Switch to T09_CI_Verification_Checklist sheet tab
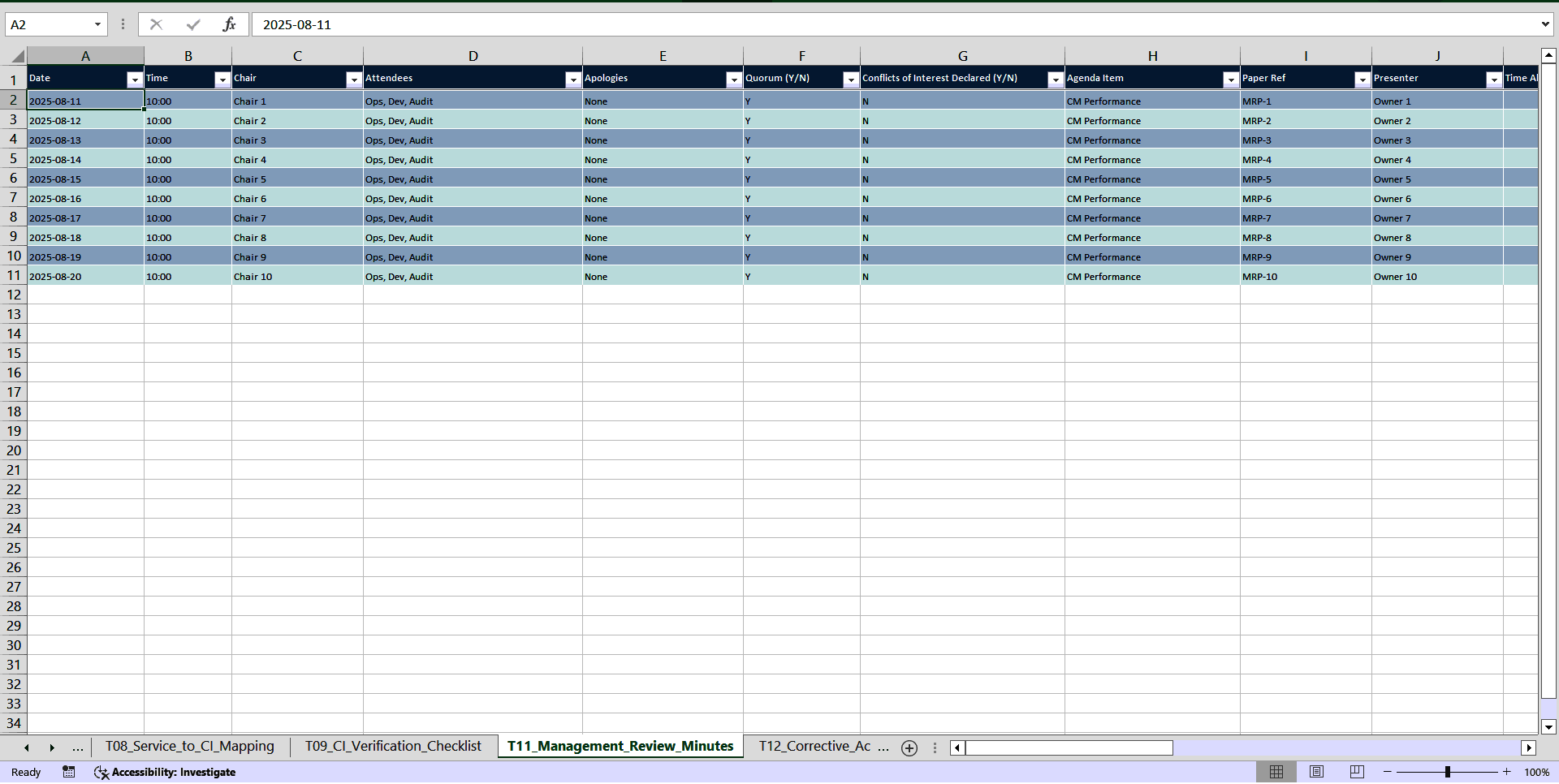 393,747
